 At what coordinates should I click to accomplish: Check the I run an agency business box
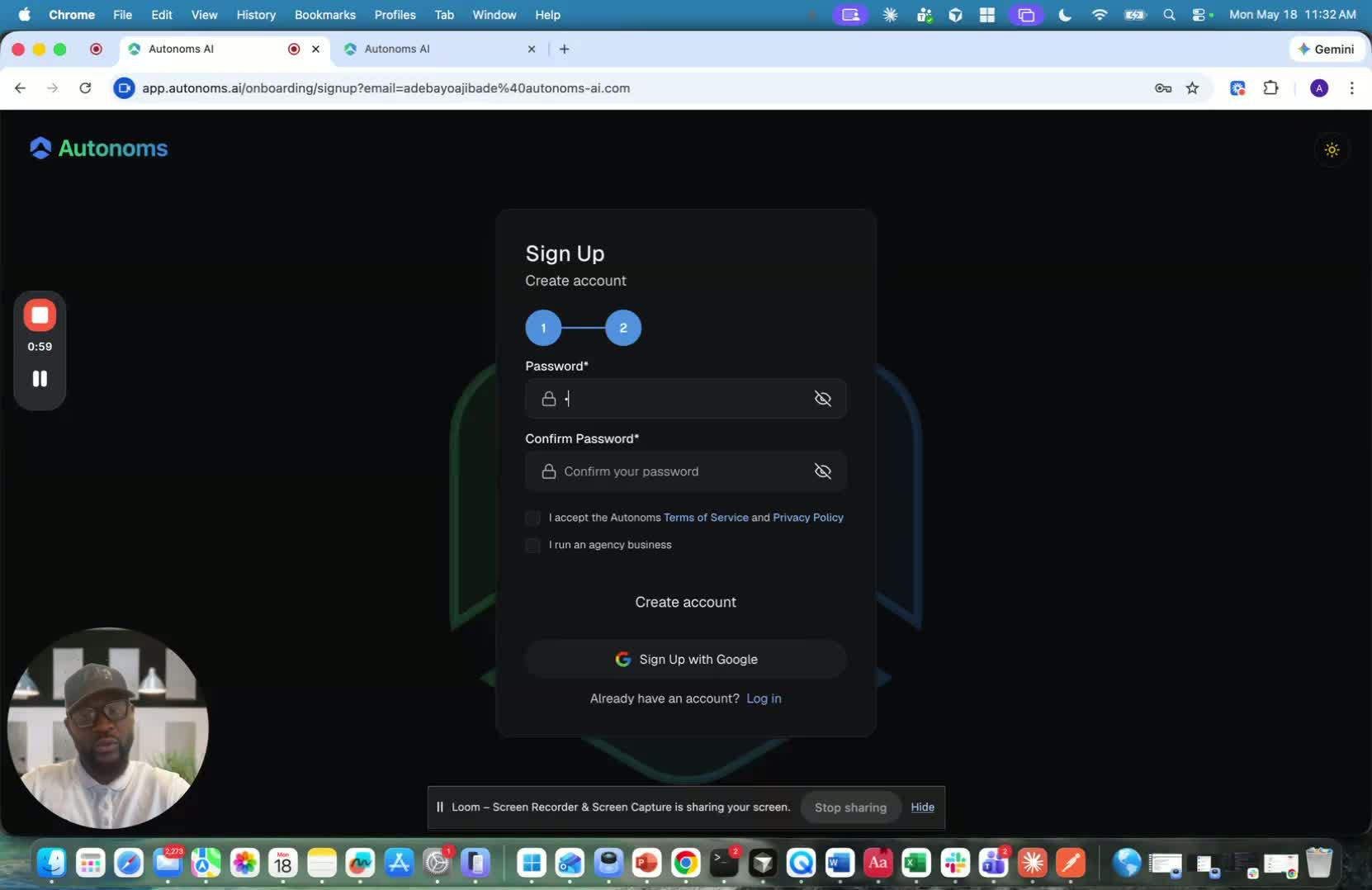point(532,545)
